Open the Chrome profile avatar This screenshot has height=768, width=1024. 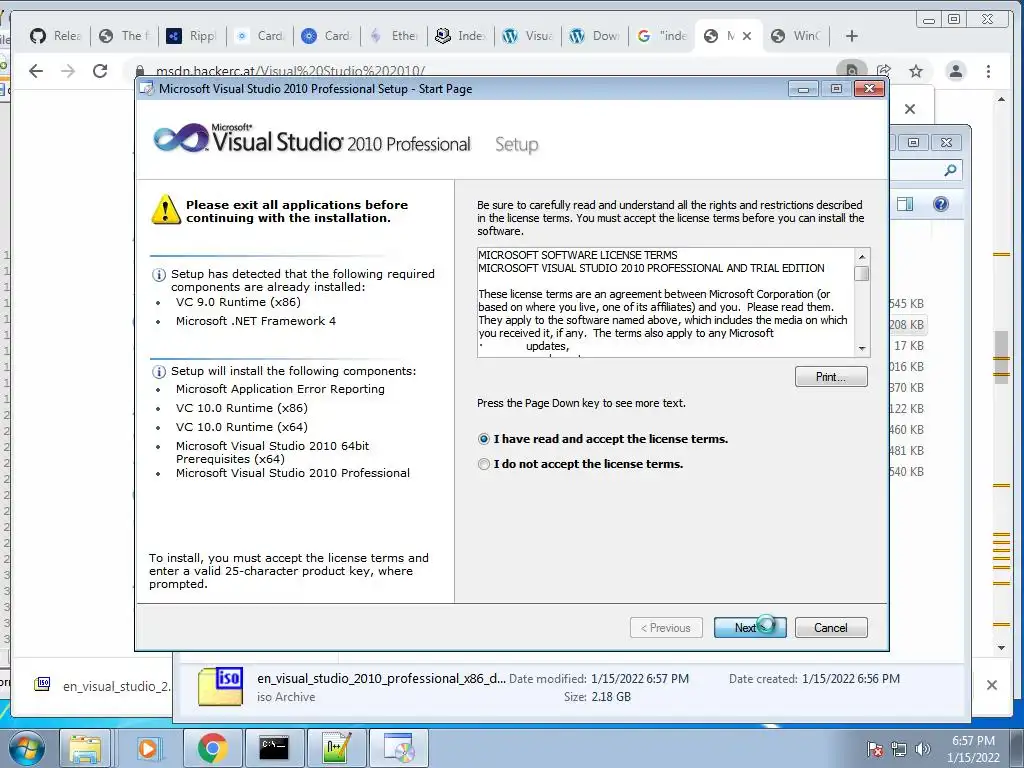coord(955,71)
